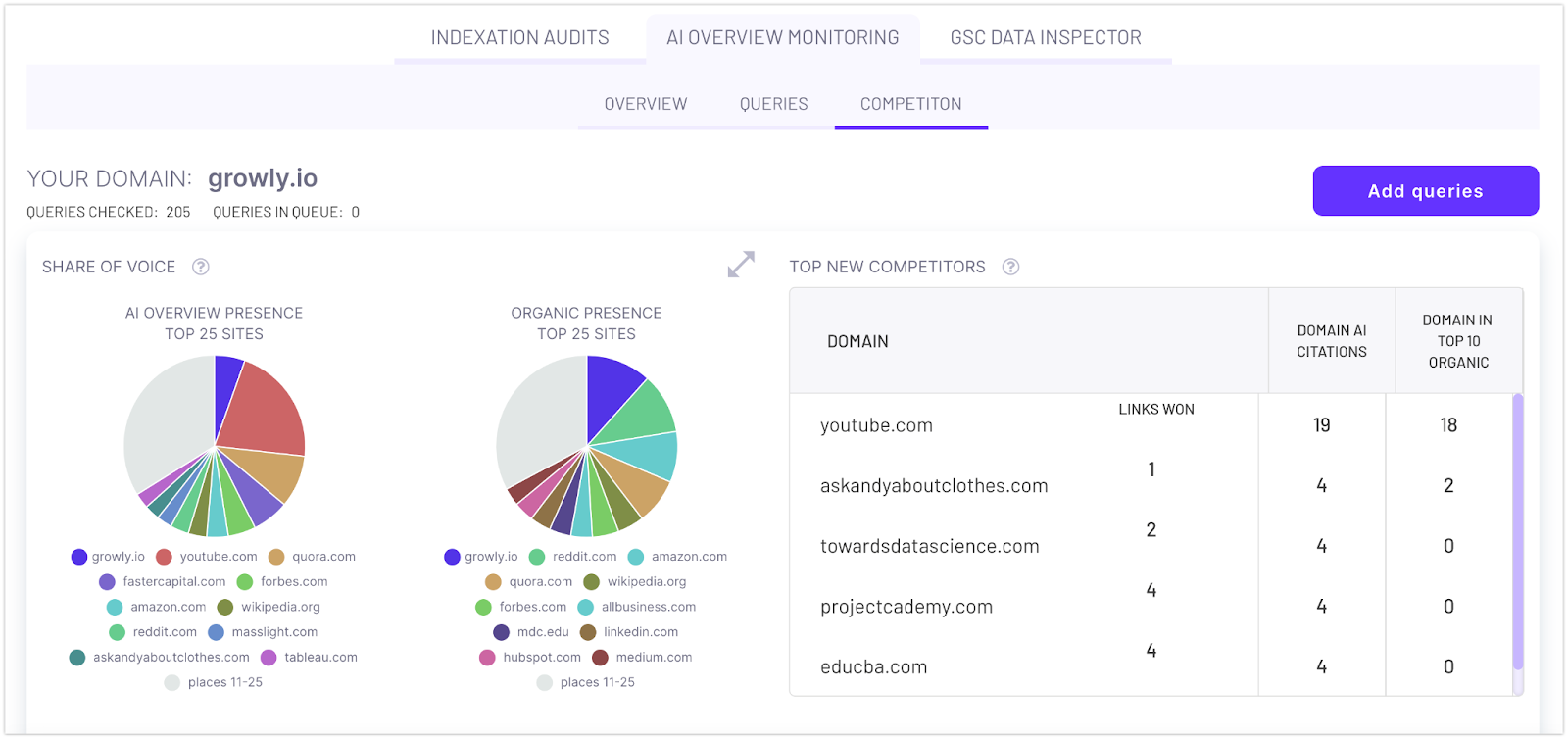Click youtube.com's top 10 organic value 18
Image resolution: width=1568 pixels, height=739 pixels.
click(1448, 425)
